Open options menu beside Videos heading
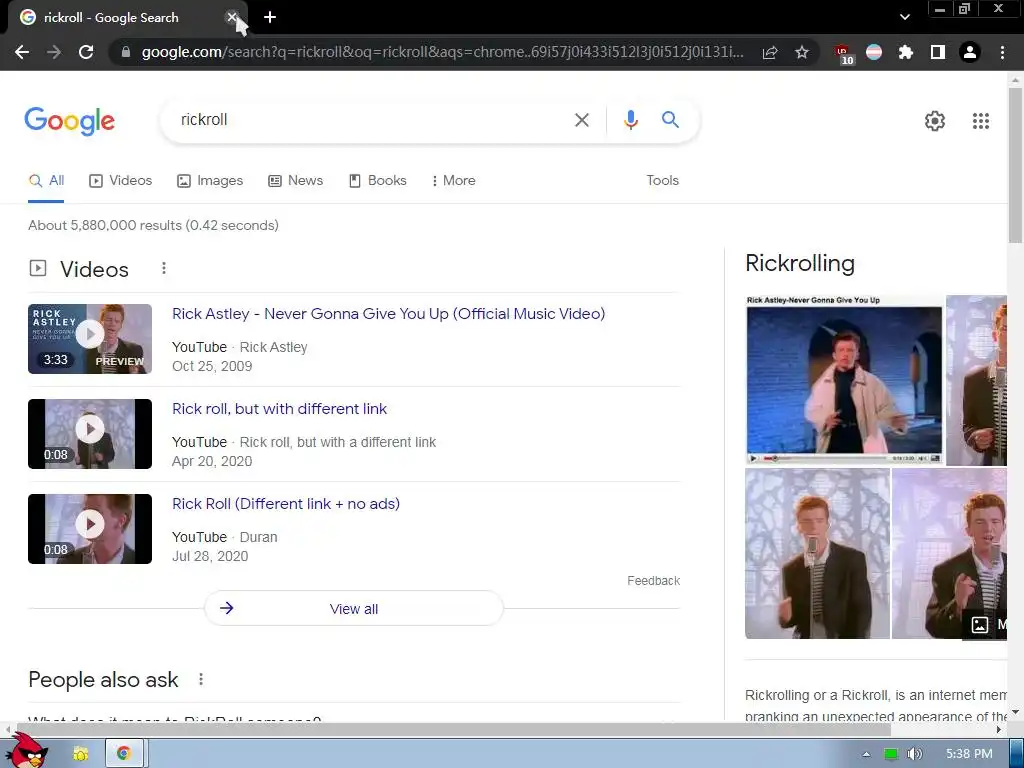This screenshot has width=1024, height=768. click(x=164, y=268)
